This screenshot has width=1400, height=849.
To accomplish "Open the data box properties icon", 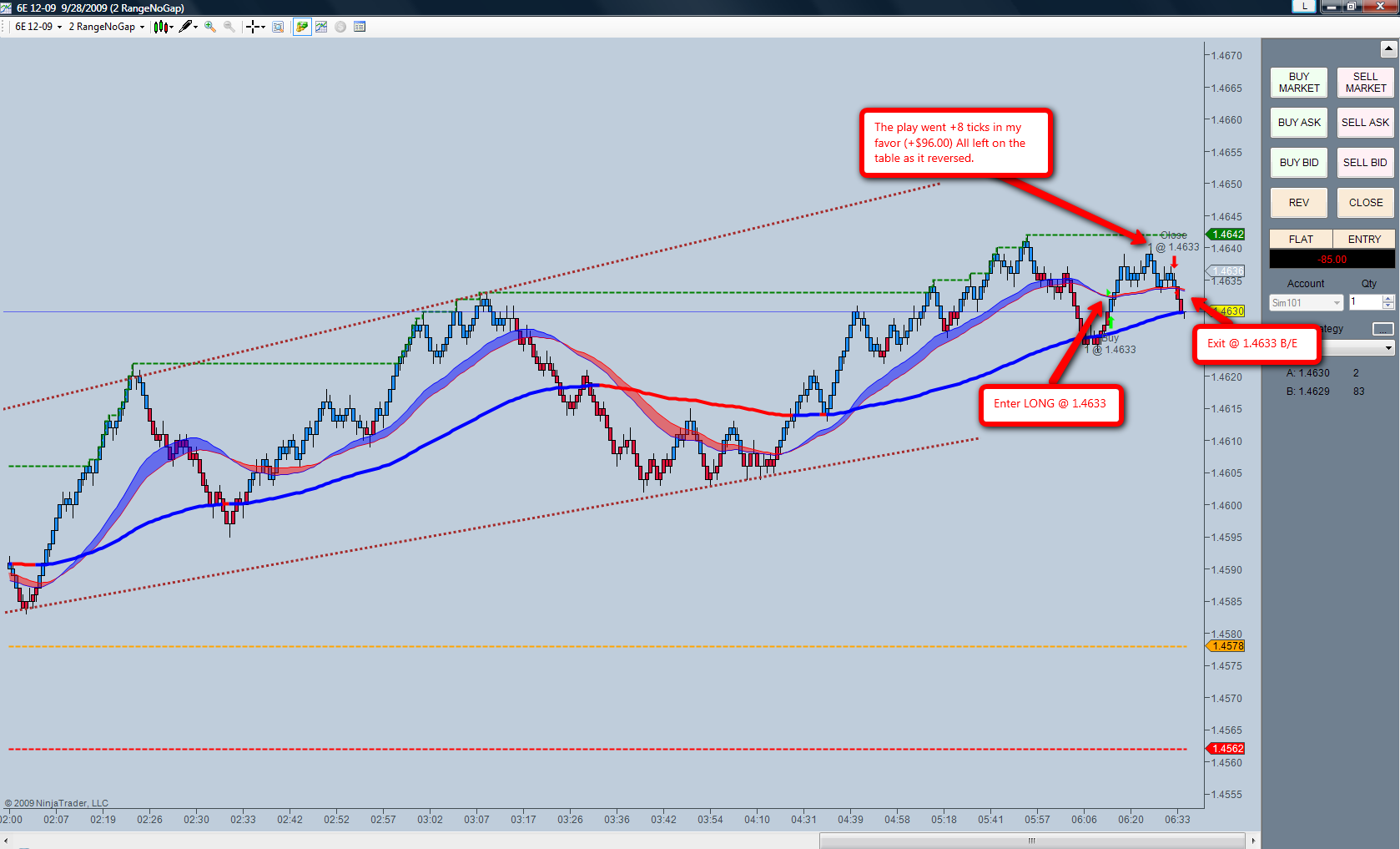I will [360, 27].
